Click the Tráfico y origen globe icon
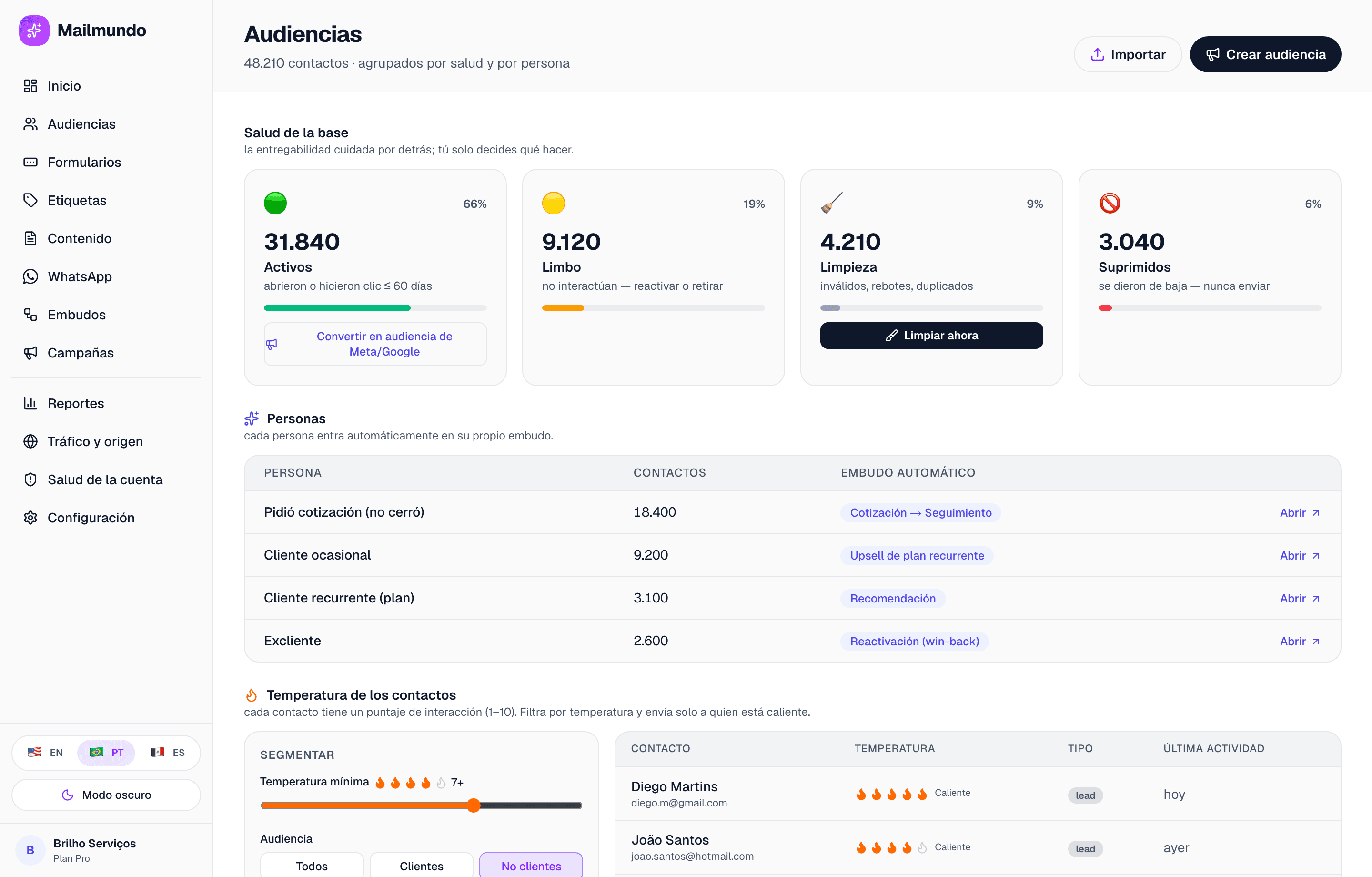This screenshot has height=877, width=1372. tap(30, 441)
